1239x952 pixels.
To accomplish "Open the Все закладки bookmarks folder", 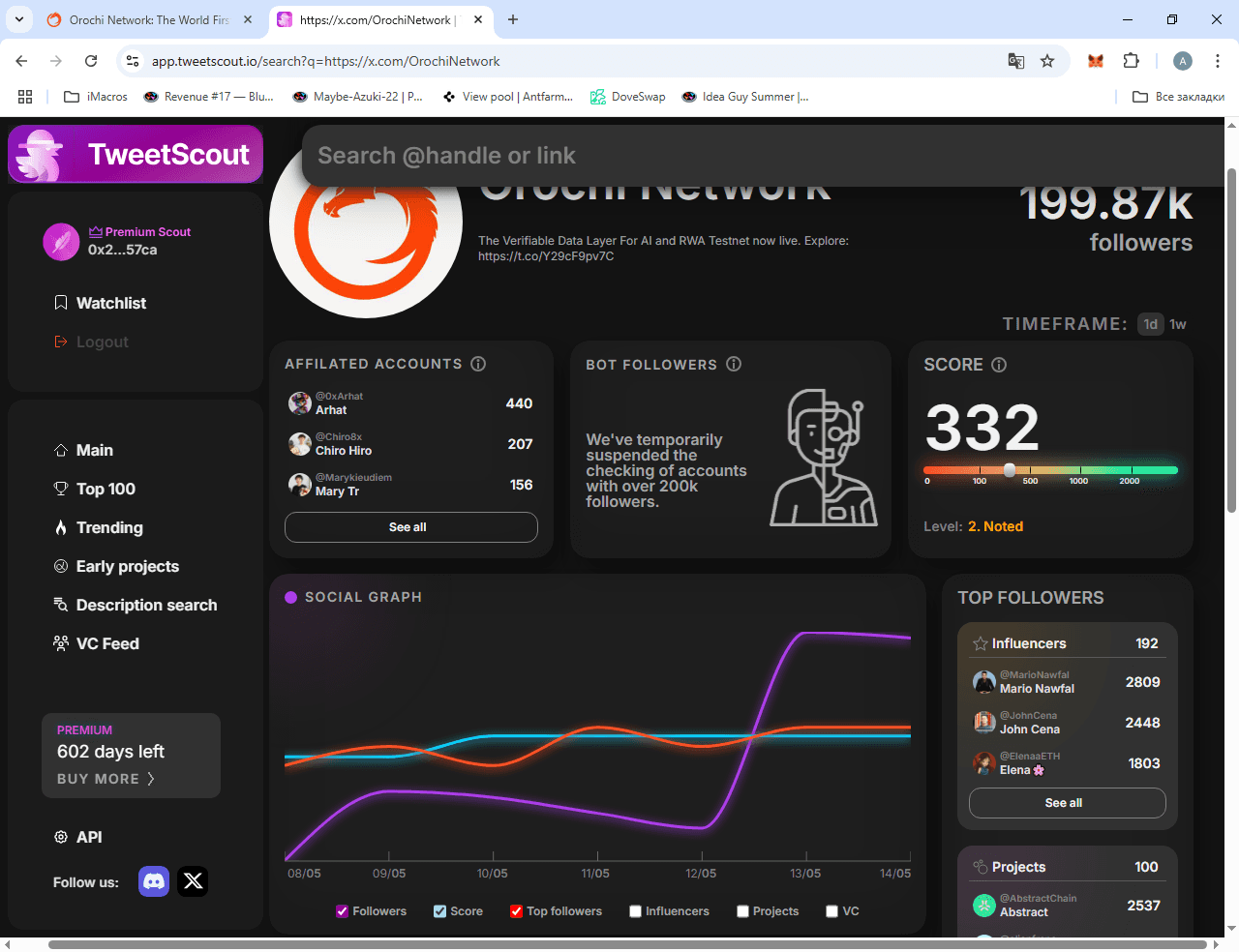I will pyautogui.click(x=1178, y=97).
